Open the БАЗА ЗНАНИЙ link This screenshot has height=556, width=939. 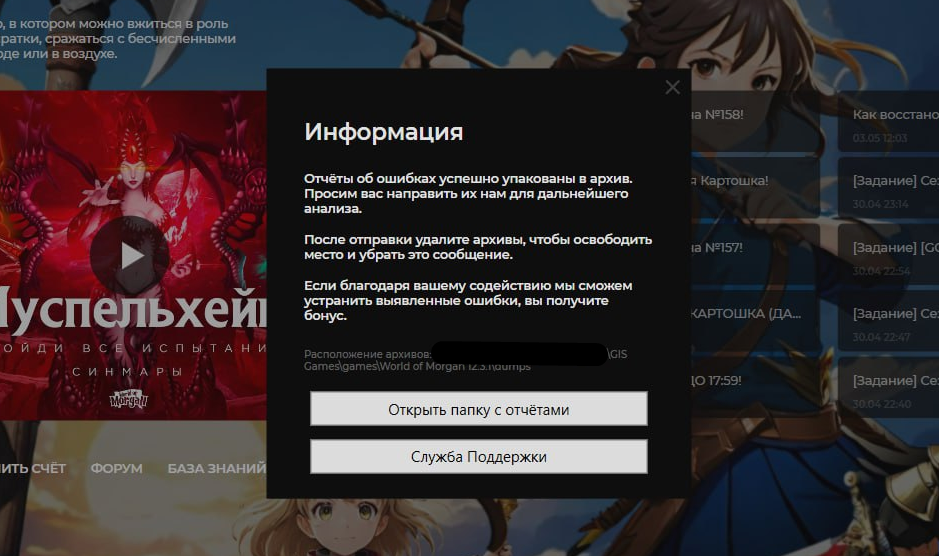[217, 468]
